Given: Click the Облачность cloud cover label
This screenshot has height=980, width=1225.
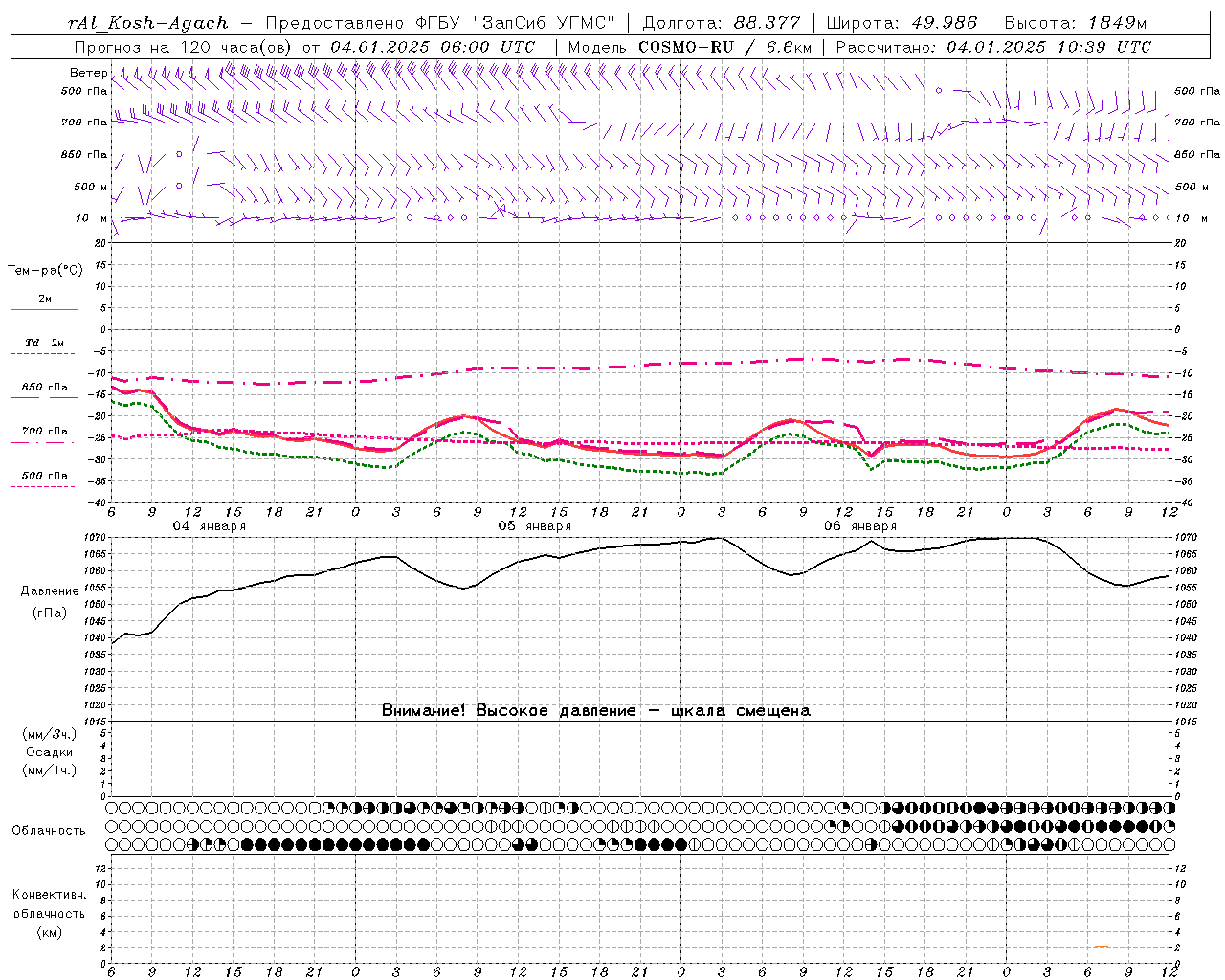Looking at the screenshot, I should coord(49,831).
